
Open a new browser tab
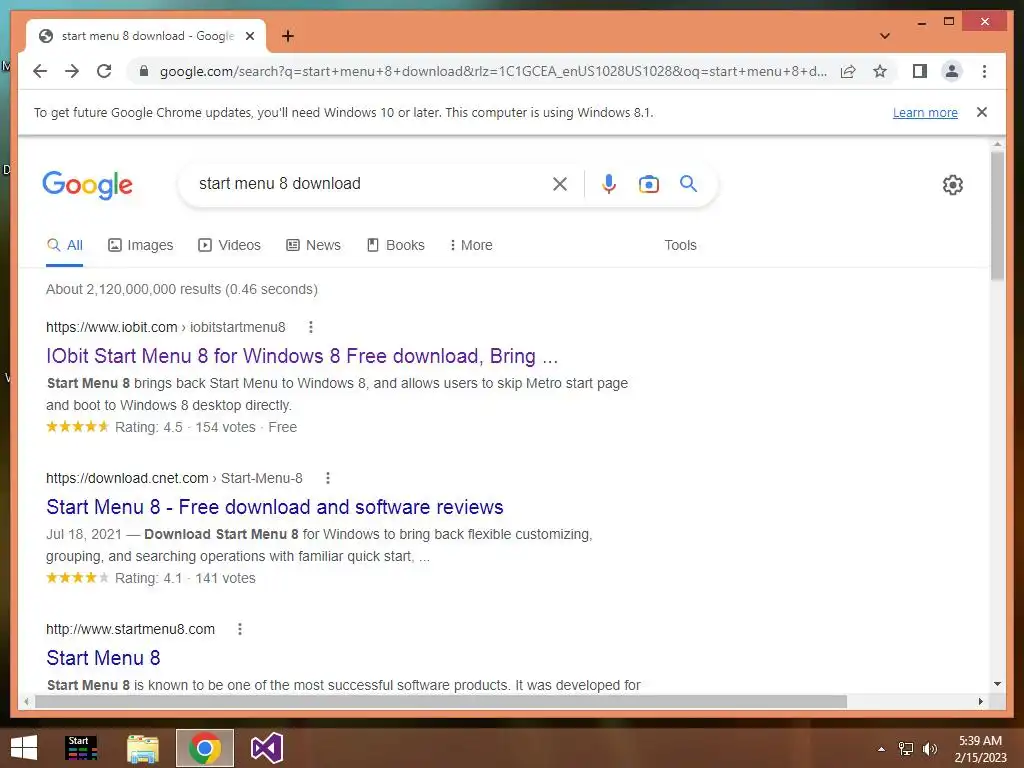(x=288, y=36)
